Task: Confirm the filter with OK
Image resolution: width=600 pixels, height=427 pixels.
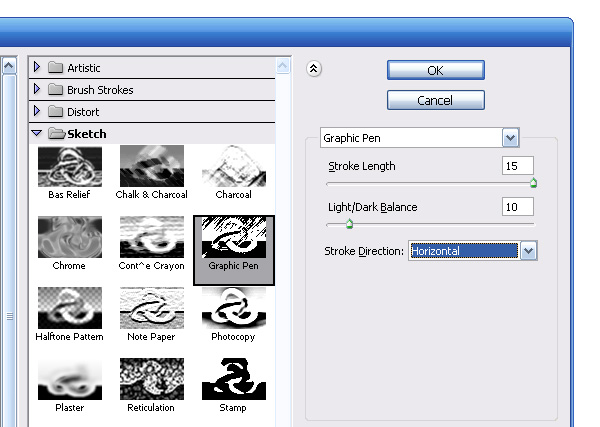Action: pyautogui.click(x=435, y=70)
